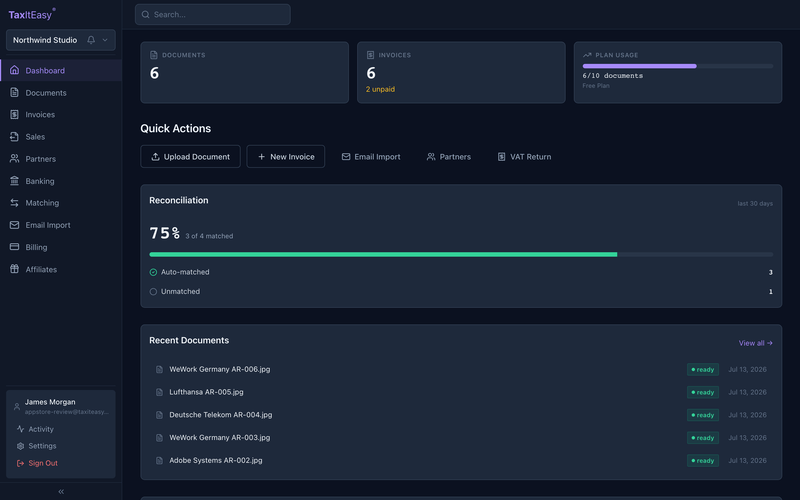
Task: Click the Affiliates gift icon
Action: (x=14, y=269)
